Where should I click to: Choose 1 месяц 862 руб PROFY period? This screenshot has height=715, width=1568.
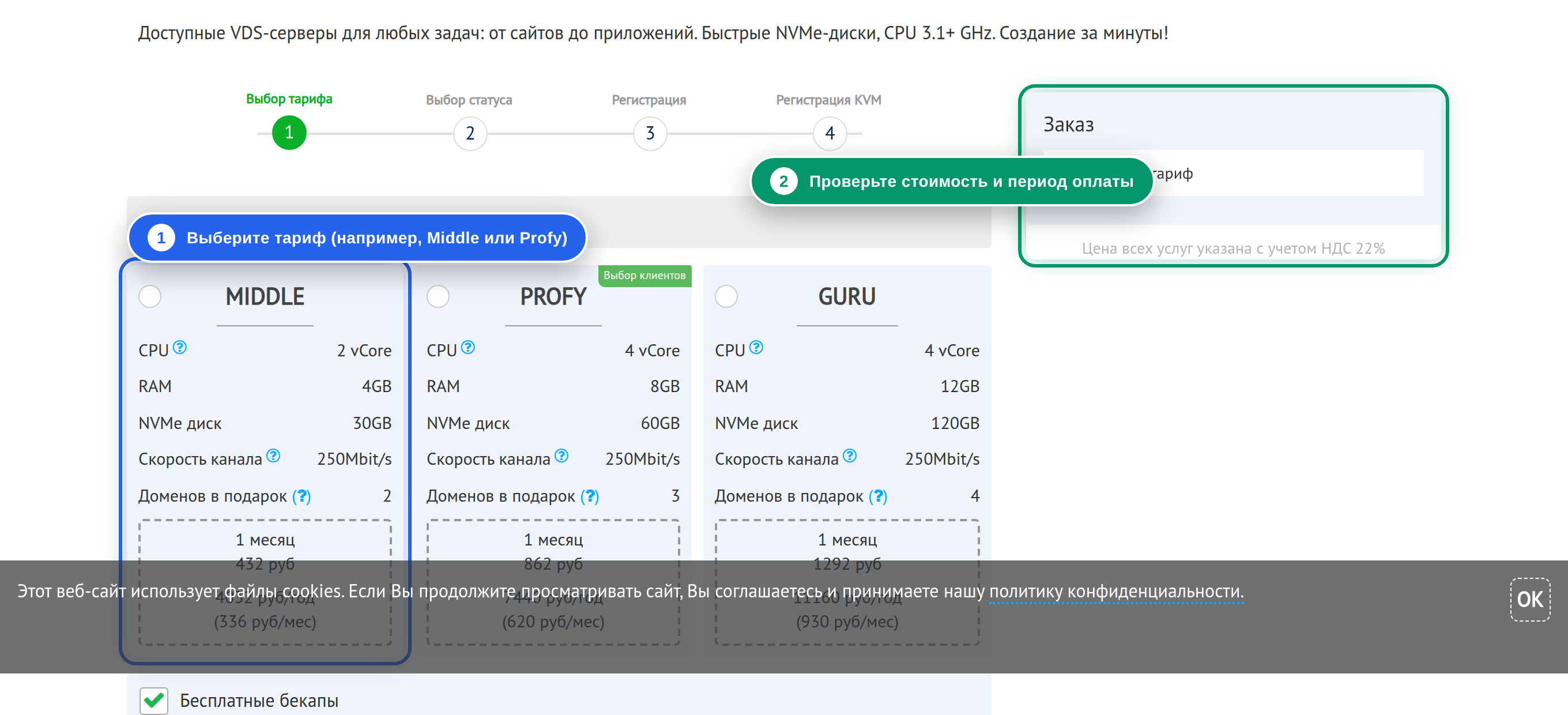point(553,552)
